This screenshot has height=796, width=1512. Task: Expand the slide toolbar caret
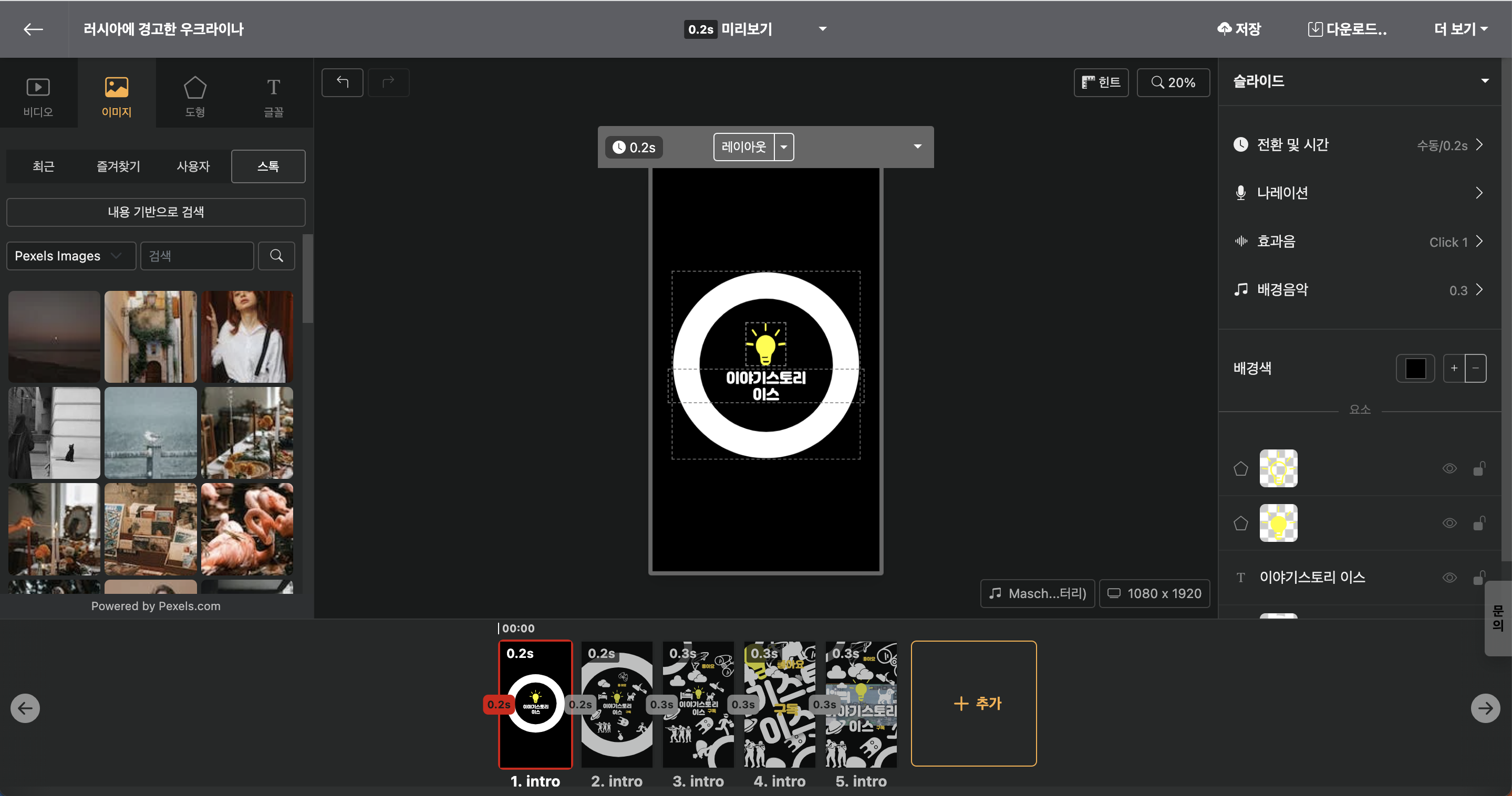click(x=917, y=146)
